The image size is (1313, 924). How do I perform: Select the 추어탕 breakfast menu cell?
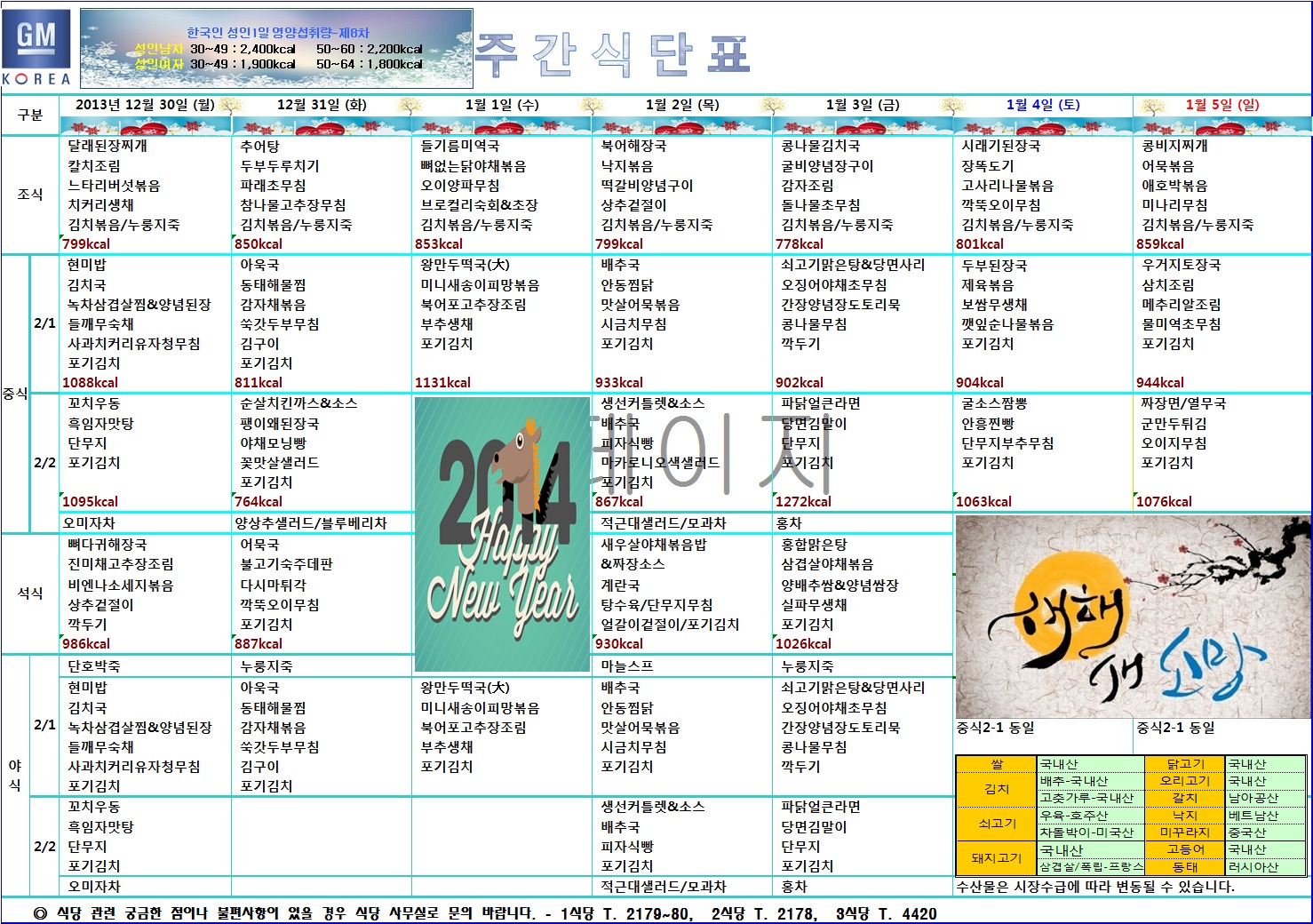[260, 146]
